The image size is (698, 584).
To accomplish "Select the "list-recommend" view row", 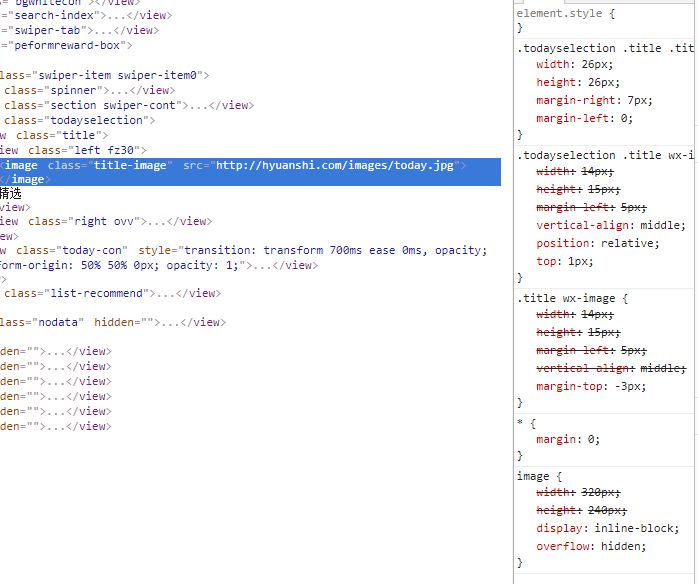I will [x=112, y=293].
